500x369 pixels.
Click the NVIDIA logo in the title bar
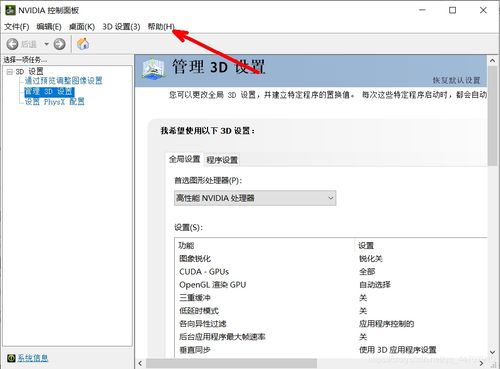click(x=10, y=10)
